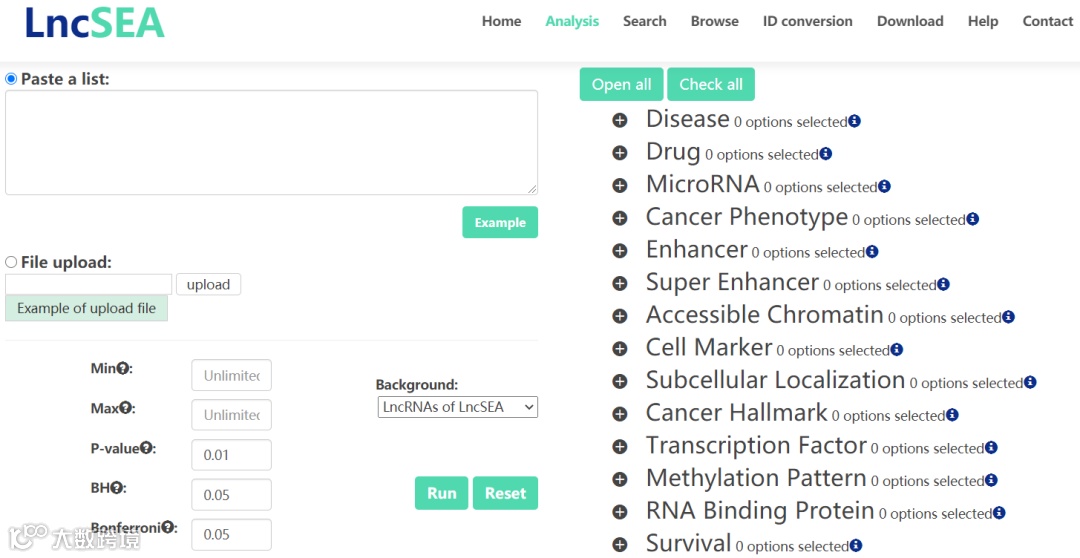Click the help icon next to Min

point(123,369)
